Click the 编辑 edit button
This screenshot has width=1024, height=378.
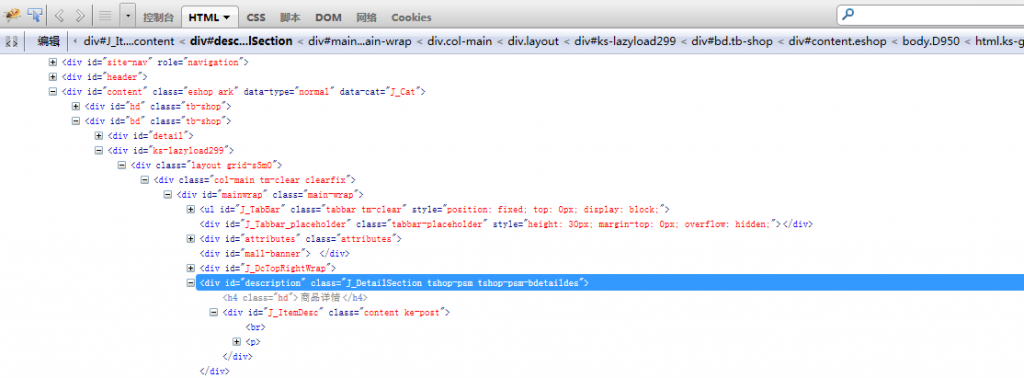tap(48, 41)
